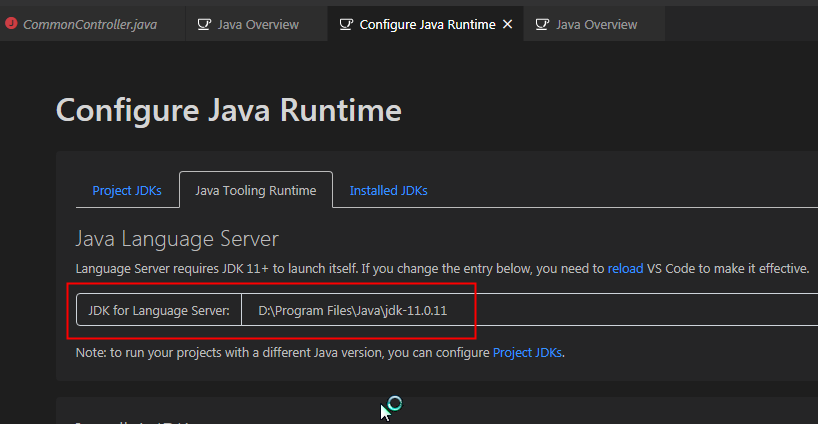Click the Java Language Server section heading

(177, 238)
